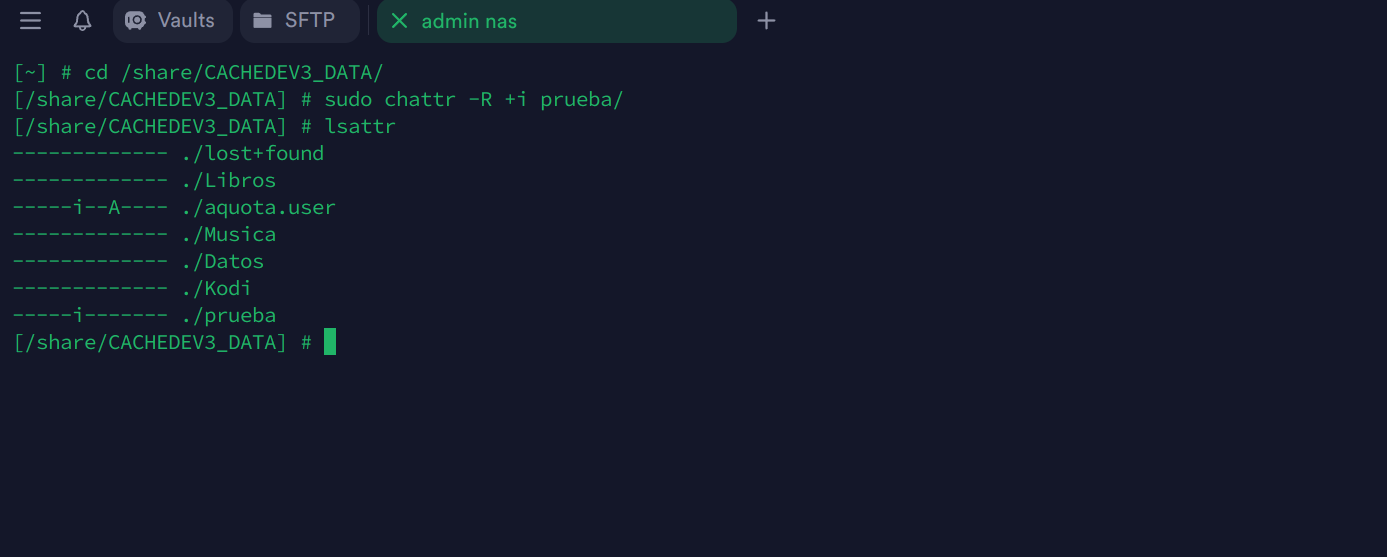The image size is (1387, 557).
Task: Click the Vaults safe icon
Action: click(136, 21)
